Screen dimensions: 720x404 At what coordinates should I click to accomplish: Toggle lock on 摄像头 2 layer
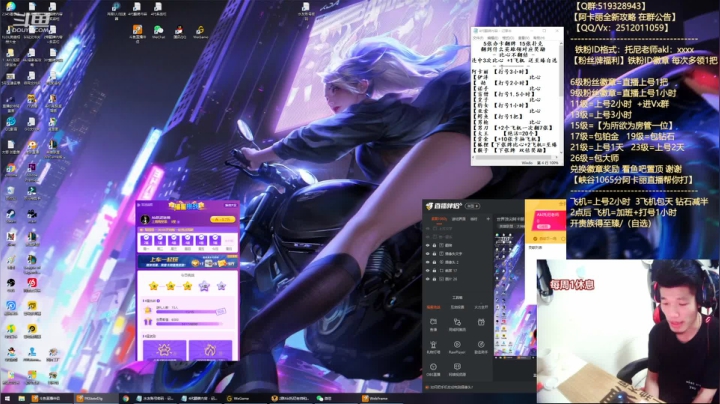(434, 262)
